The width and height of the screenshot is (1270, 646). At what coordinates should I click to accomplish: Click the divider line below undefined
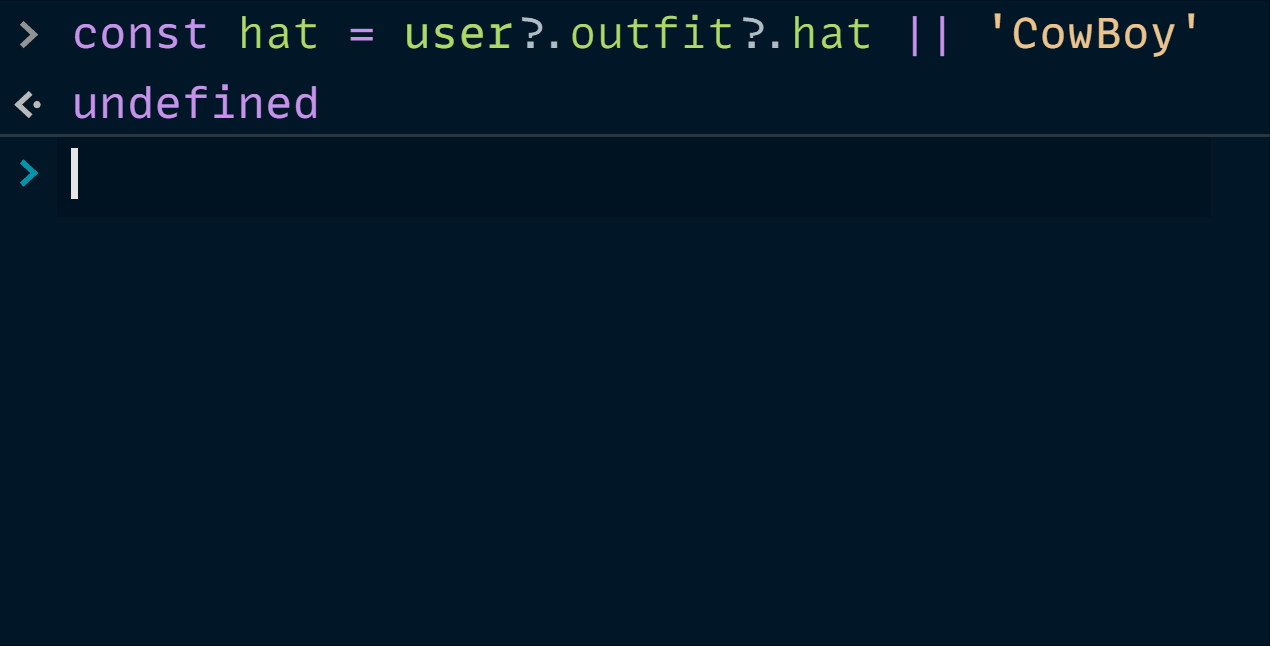pyautogui.click(x=635, y=134)
